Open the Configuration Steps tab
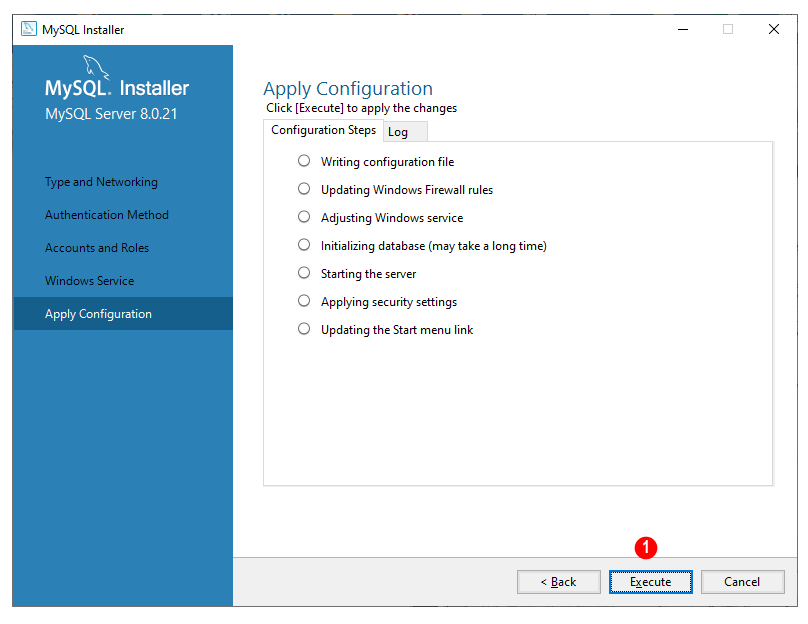The image size is (808, 624). tap(323, 130)
